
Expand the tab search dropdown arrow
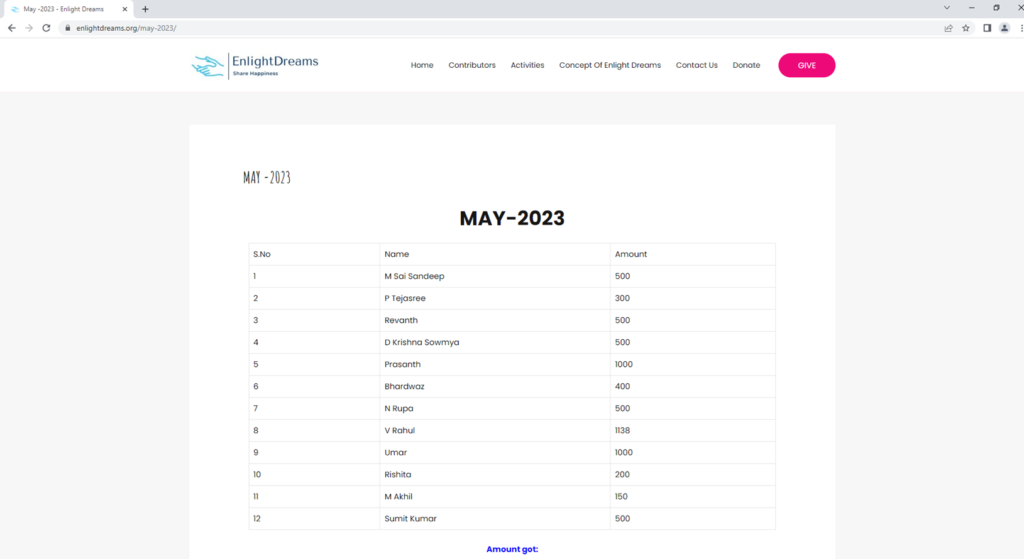pos(947,8)
